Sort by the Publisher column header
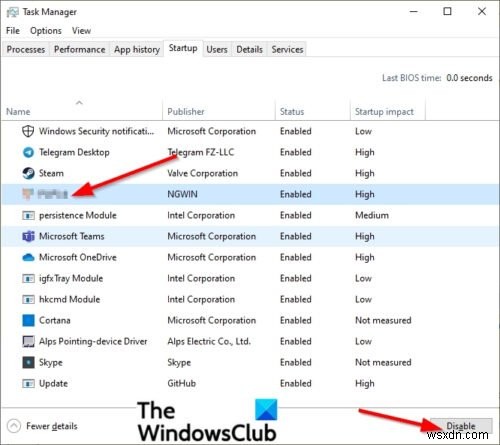Viewport: 500px width, 445px height. pyautogui.click(x=219, y=112)
